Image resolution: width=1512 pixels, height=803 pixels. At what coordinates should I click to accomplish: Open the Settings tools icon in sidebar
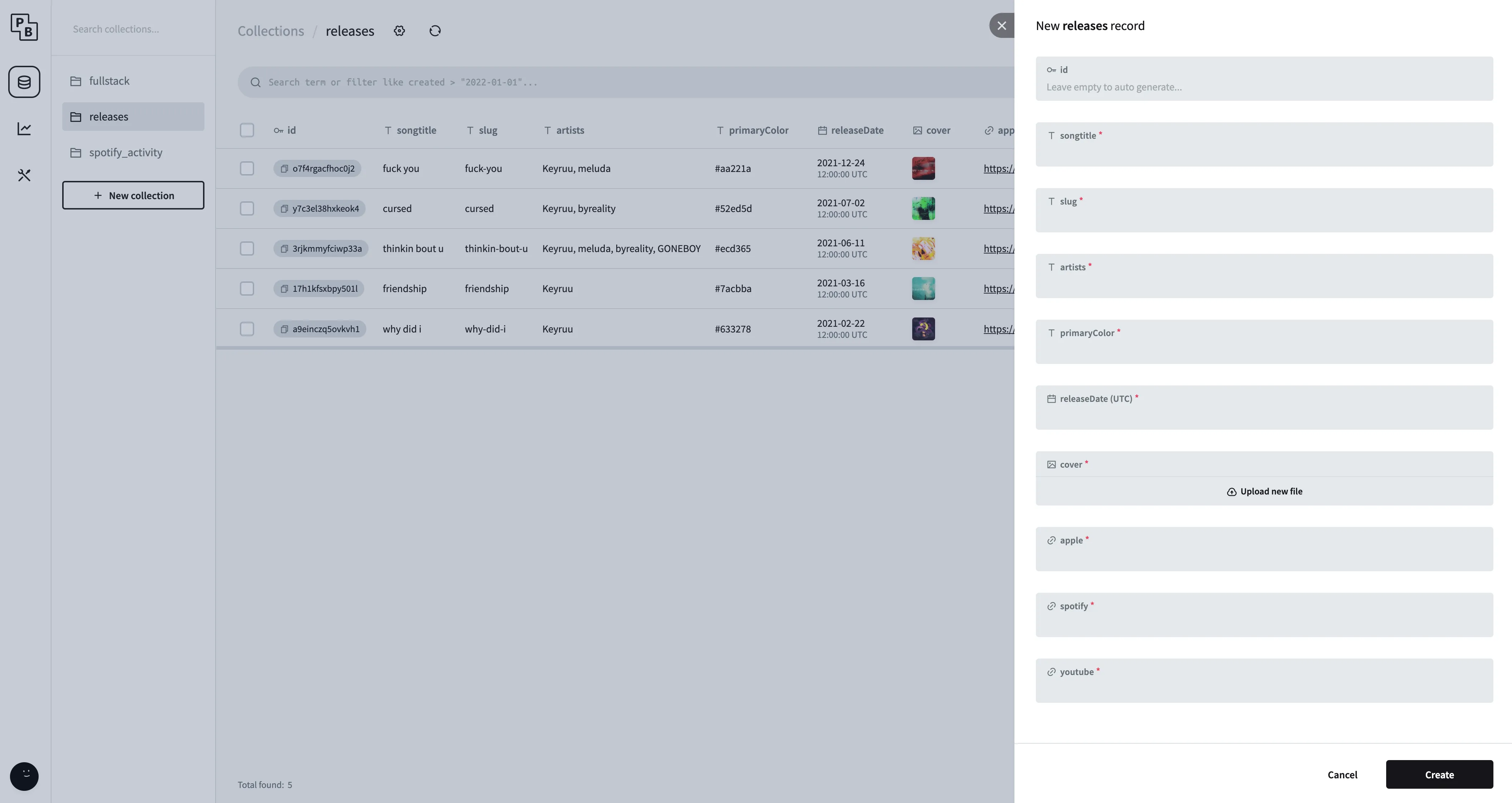point(24,175)
